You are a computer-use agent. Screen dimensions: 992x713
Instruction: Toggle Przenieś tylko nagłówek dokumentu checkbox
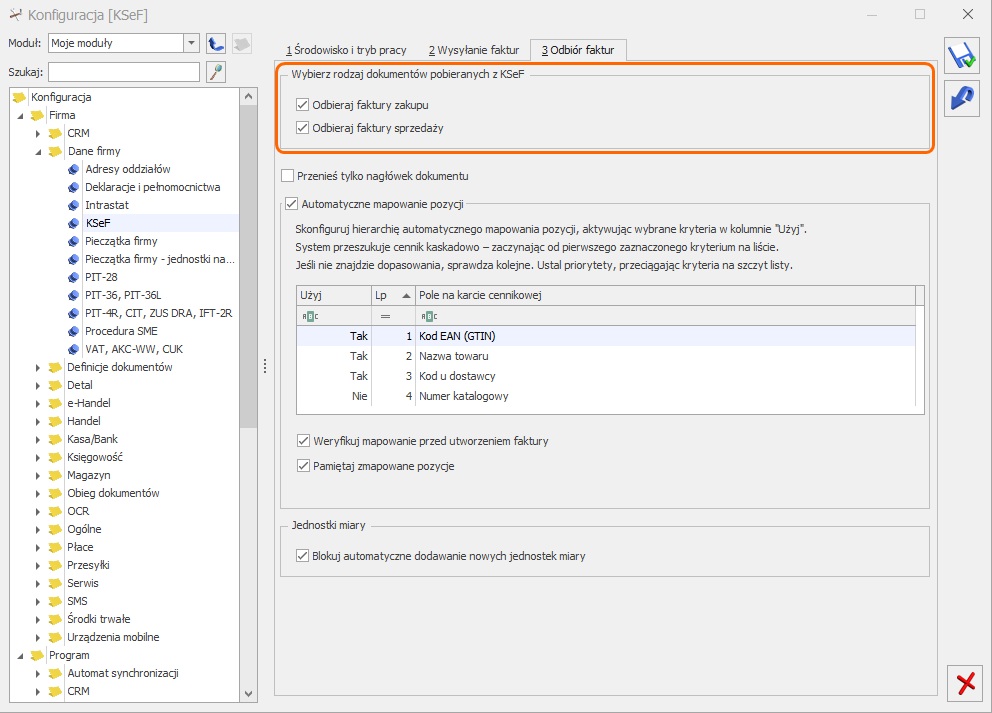click(x=288, y=176)
